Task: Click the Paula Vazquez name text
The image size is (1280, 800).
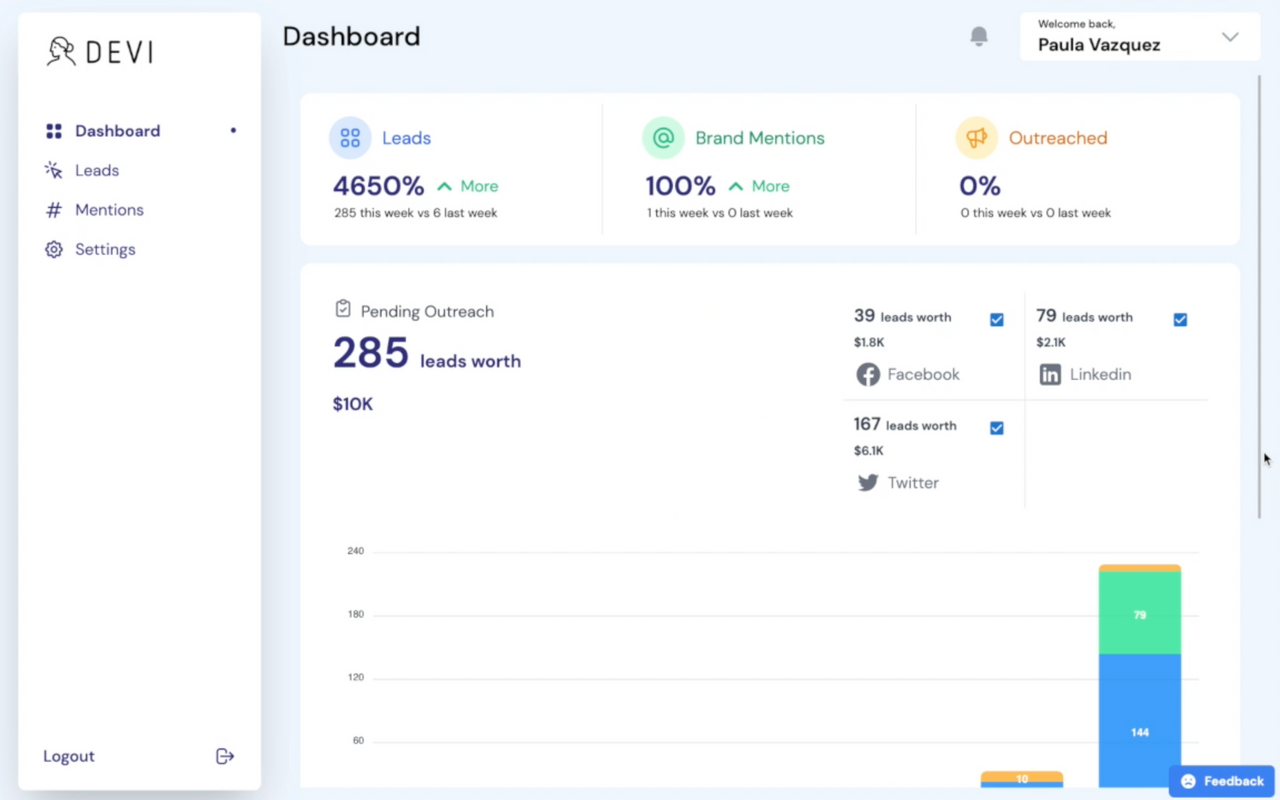Action: tap(1099, 45)
